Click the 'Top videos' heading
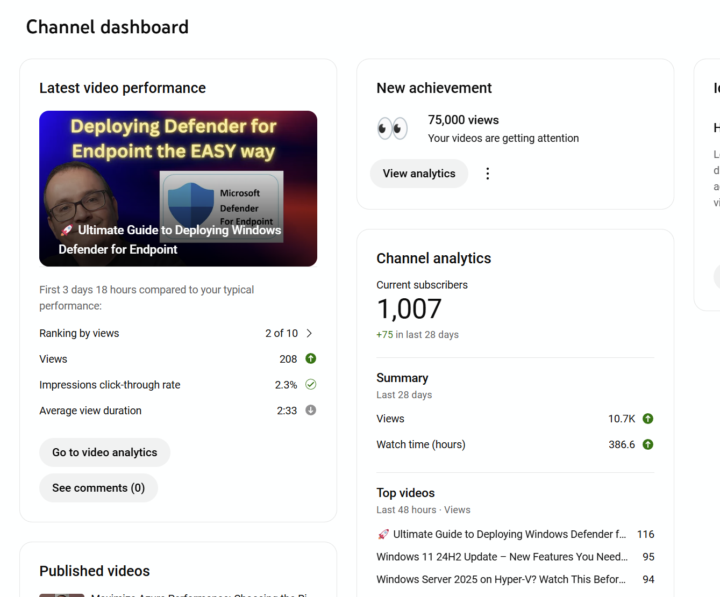The image size is (720, 597). tap(405, 493)
